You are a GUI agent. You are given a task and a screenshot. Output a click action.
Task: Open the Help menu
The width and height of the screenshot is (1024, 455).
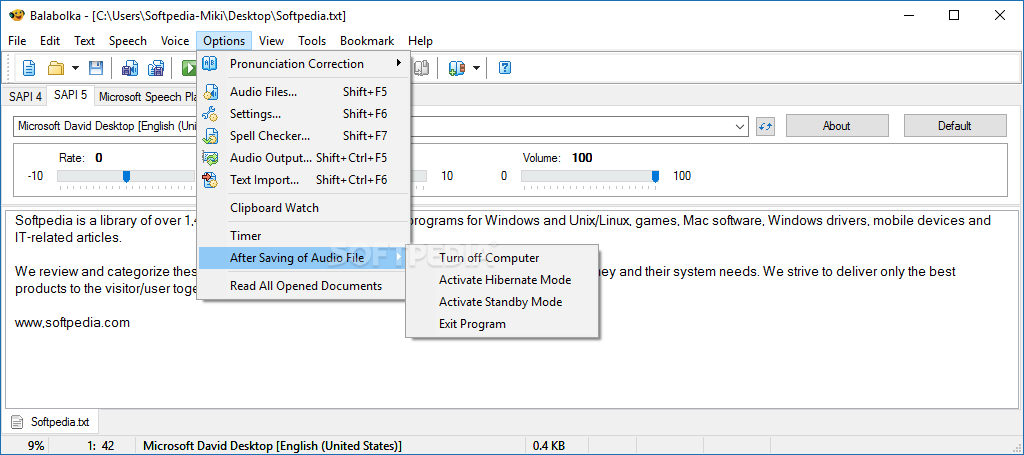421,40
